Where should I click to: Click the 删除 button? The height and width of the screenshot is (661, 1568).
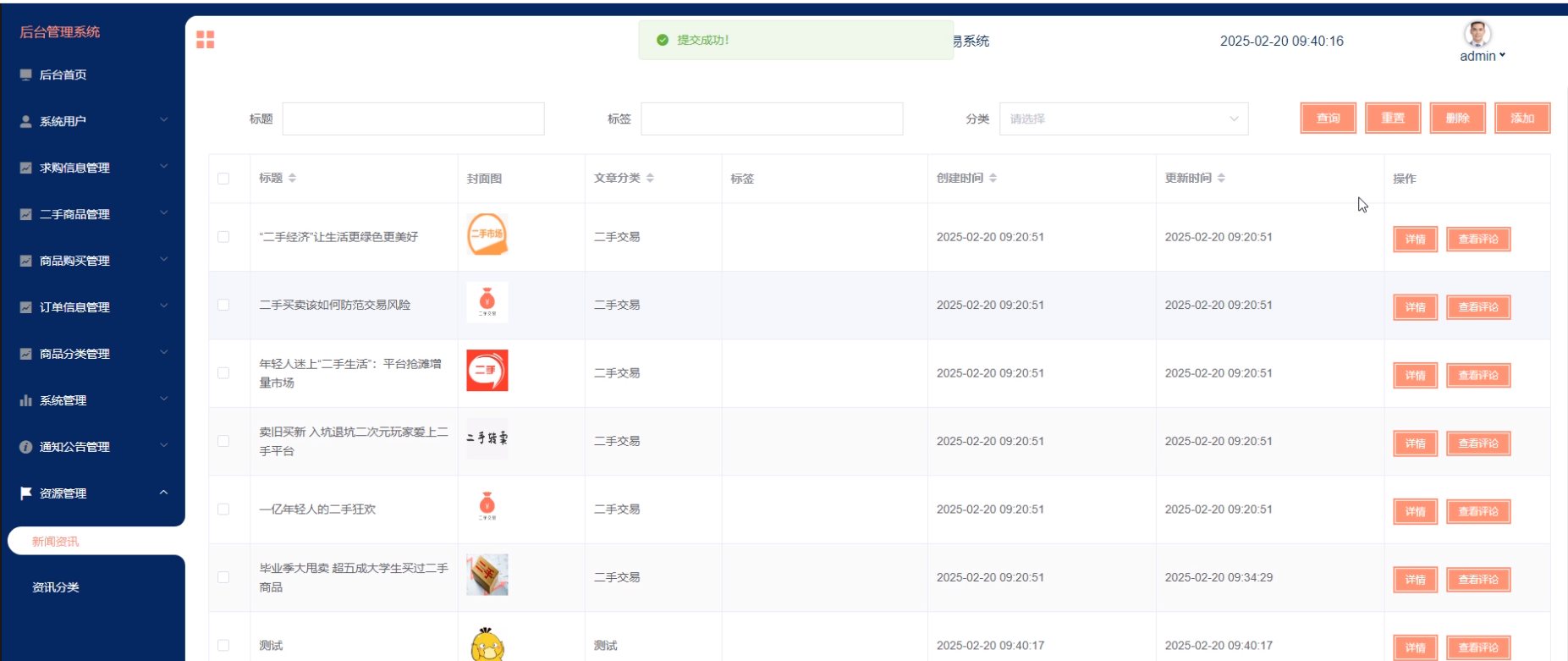(1457, 118)
